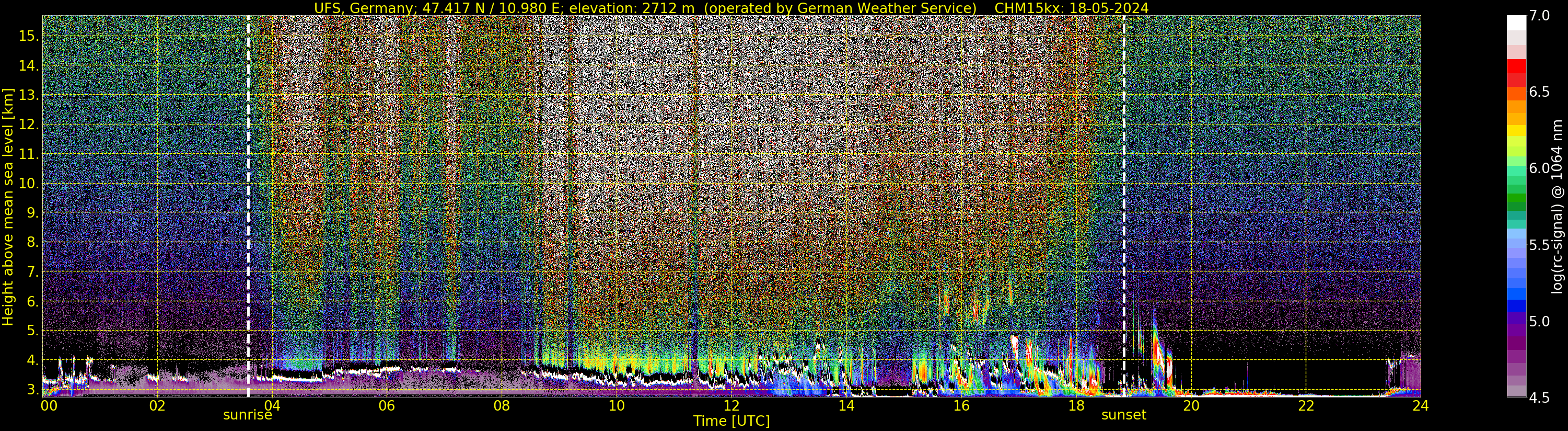Click the '4.5' value on the colorbar
This screenshot has height=431, width=1568.
(1539, 398)
